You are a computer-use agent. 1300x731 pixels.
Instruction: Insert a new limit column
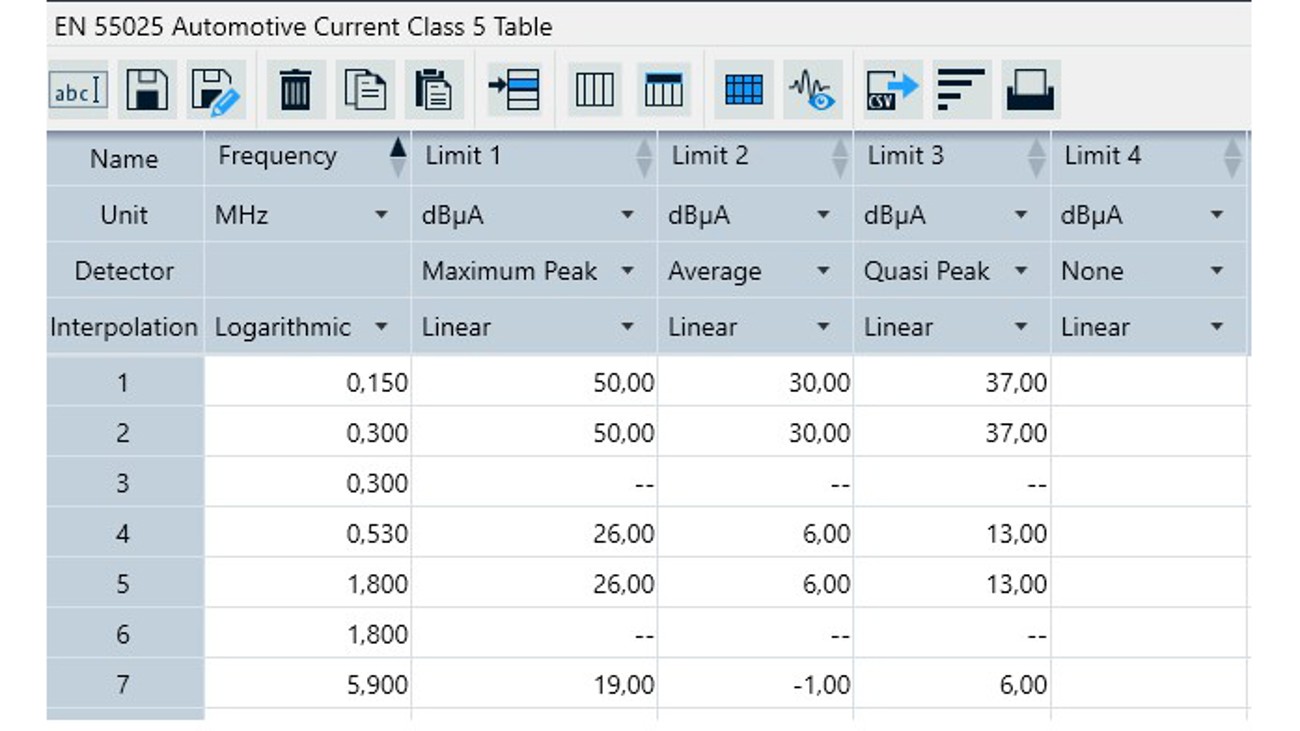[x=664, y=88]
